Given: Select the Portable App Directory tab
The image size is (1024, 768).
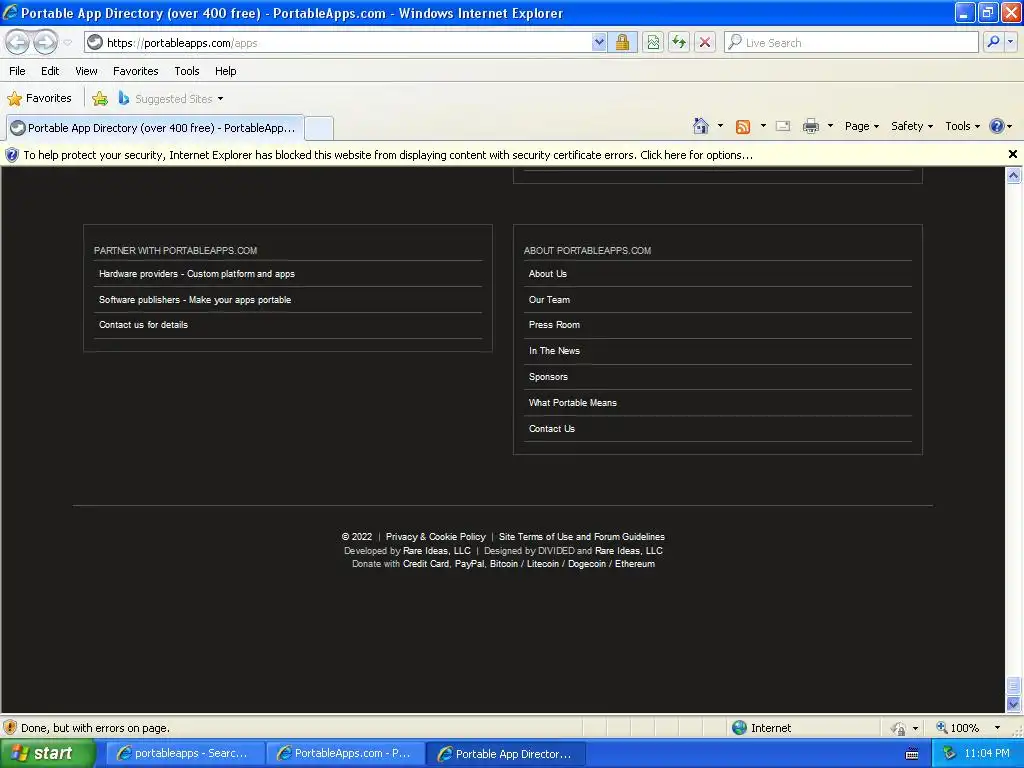Looking at the screenshot, I should [x=154, y=128].
